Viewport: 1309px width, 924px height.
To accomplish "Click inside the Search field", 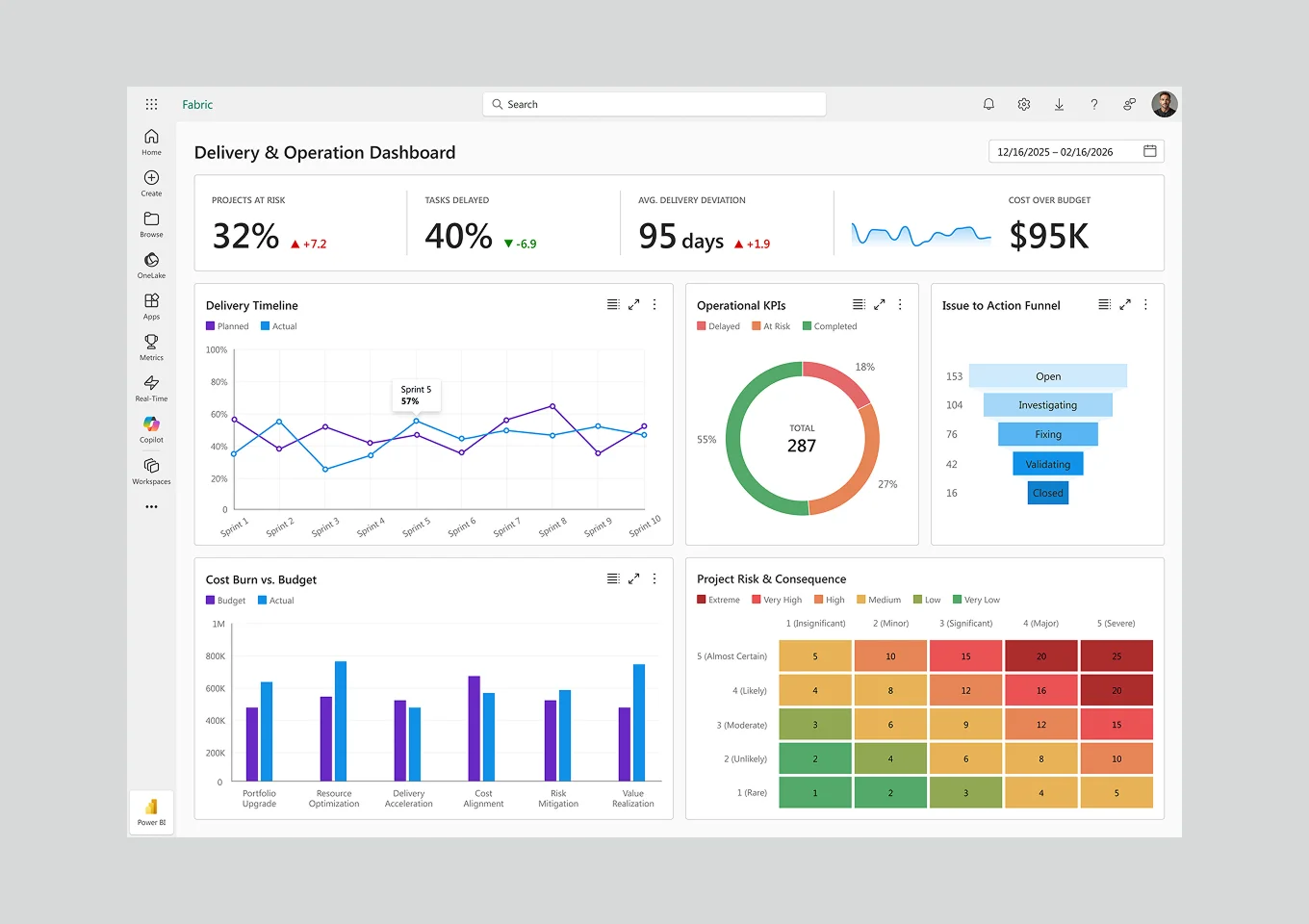I will 654,104.
